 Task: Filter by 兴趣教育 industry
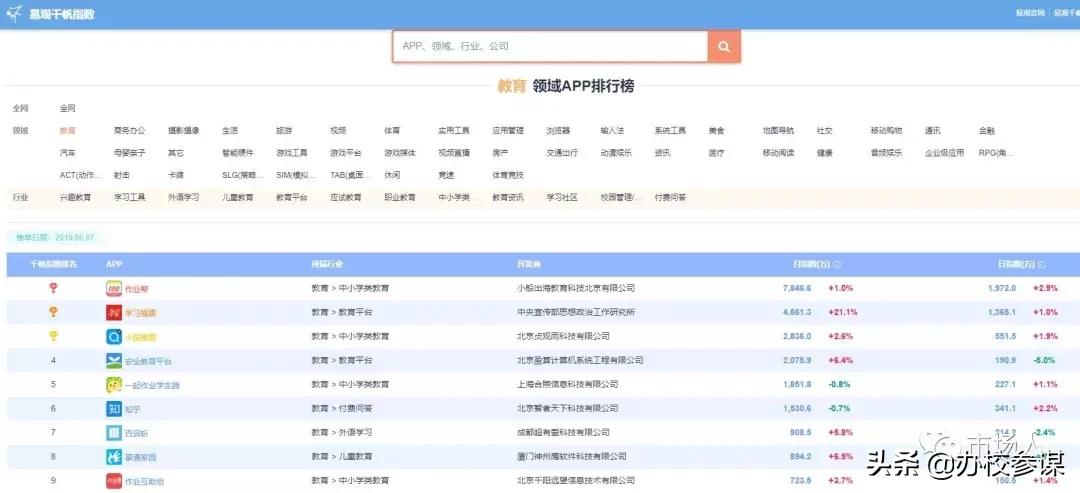coord(75,197)
